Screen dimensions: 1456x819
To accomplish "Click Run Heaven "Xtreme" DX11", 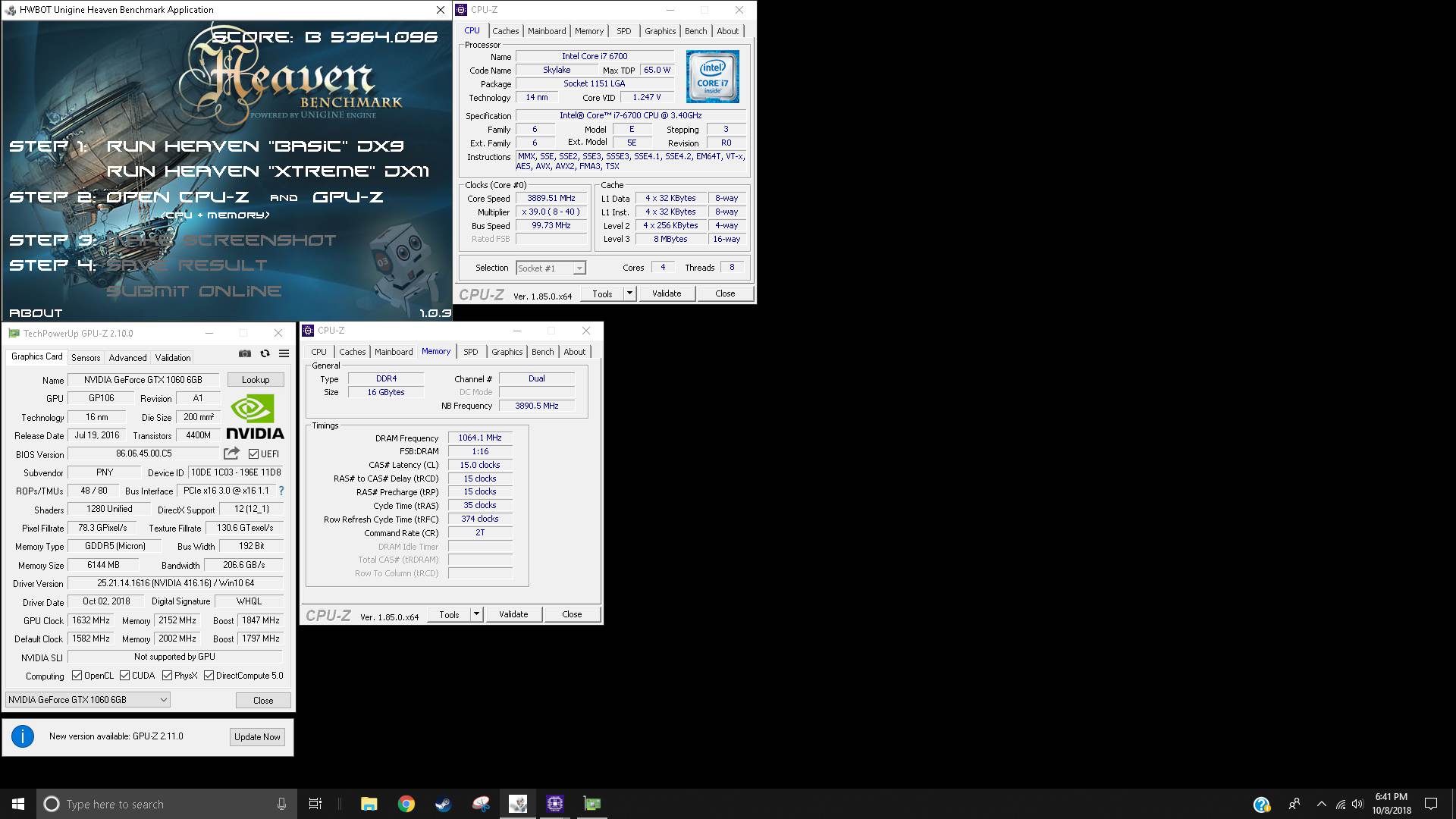I will 268,171.
